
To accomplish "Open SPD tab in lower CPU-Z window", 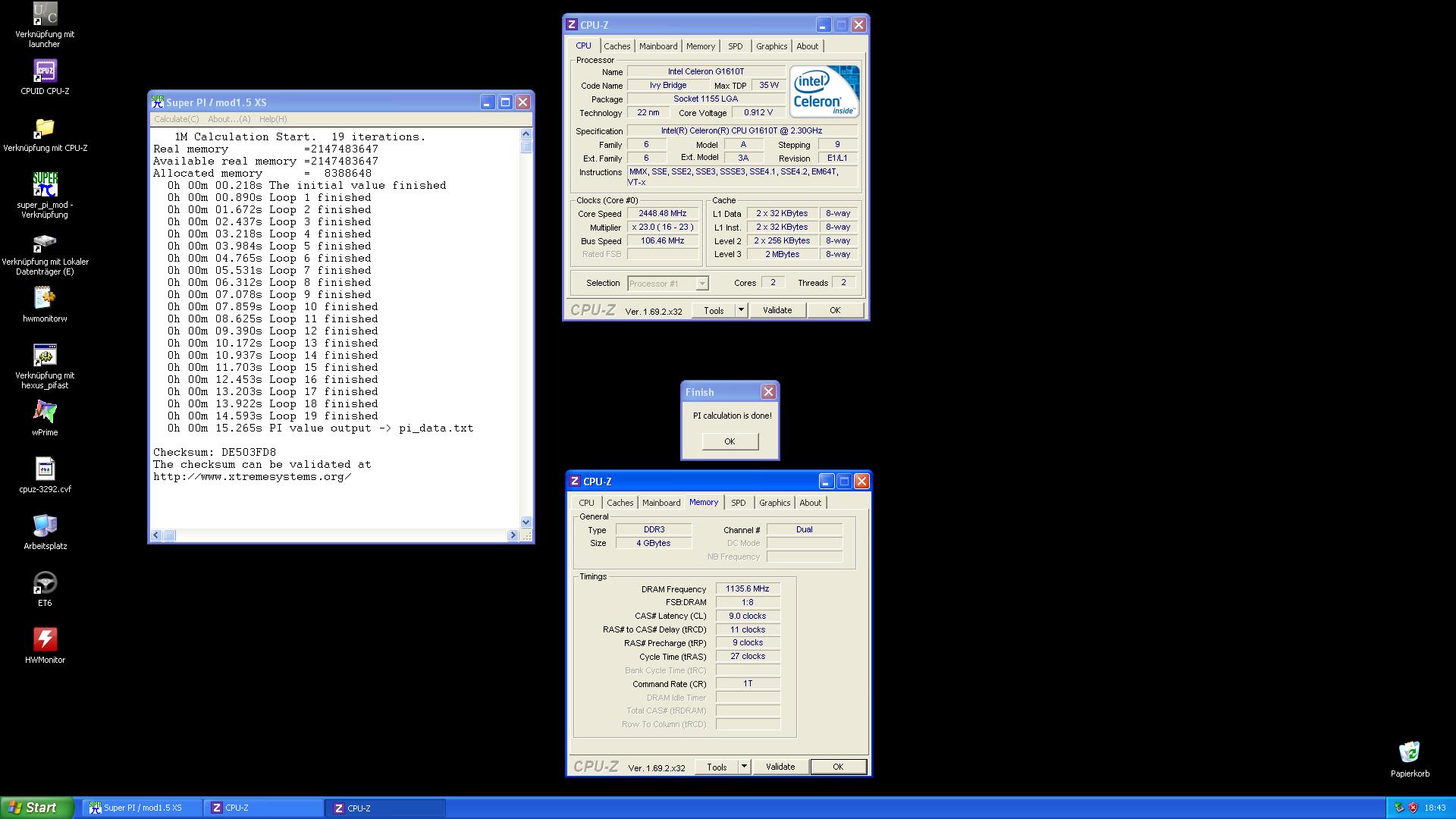I will click(x=739, y=503).
